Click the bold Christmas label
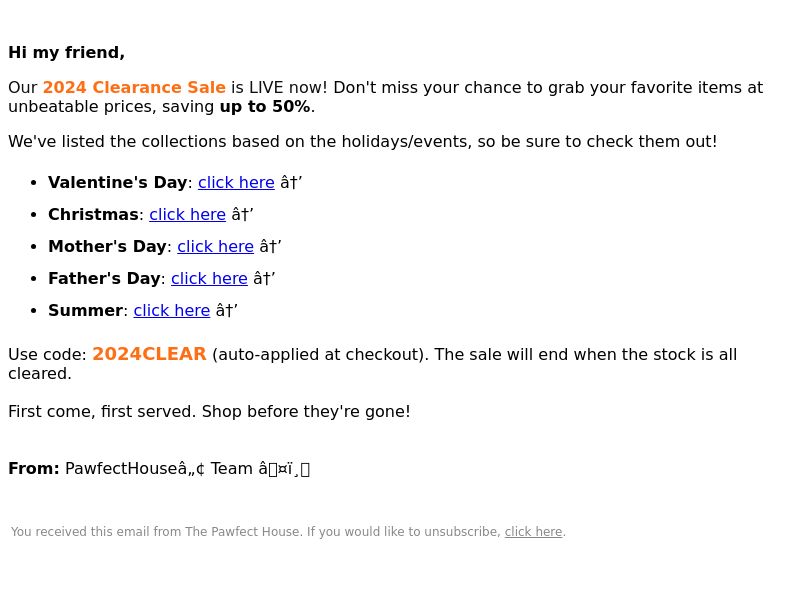 click(x=93, y=215)
